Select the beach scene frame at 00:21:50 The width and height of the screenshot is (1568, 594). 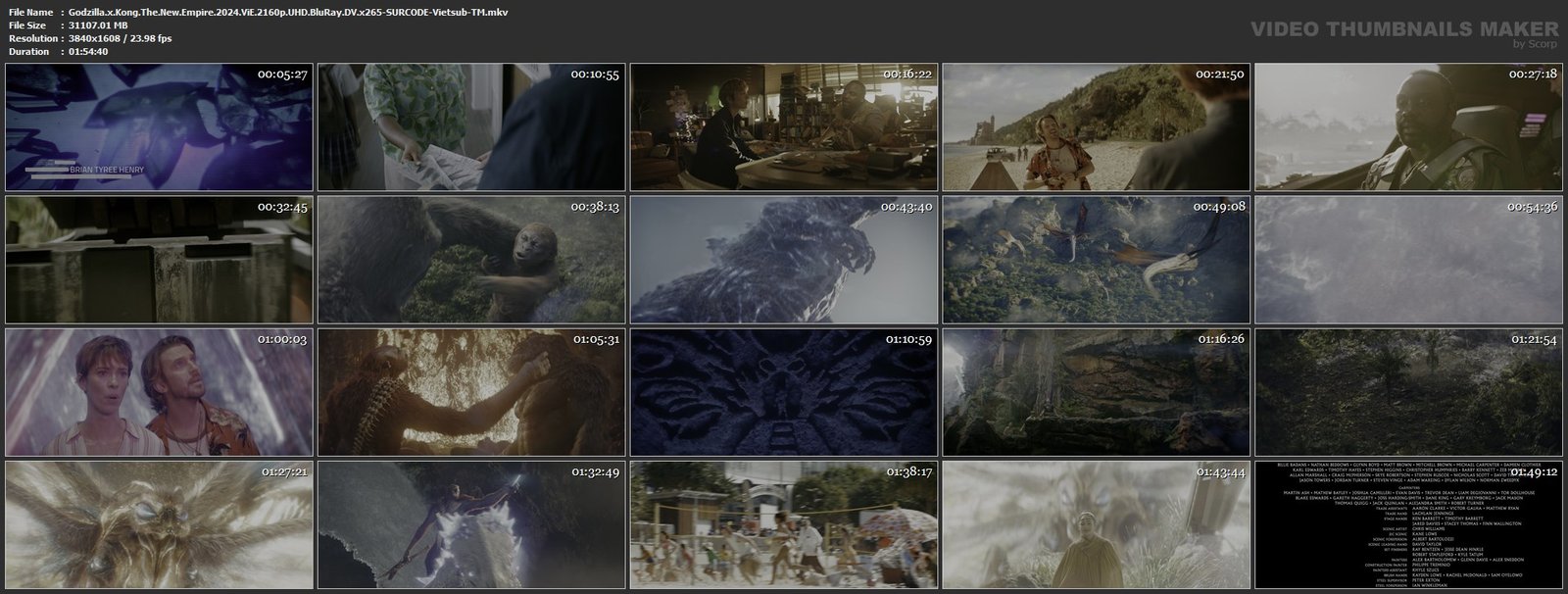click(x=1096, y=127)
